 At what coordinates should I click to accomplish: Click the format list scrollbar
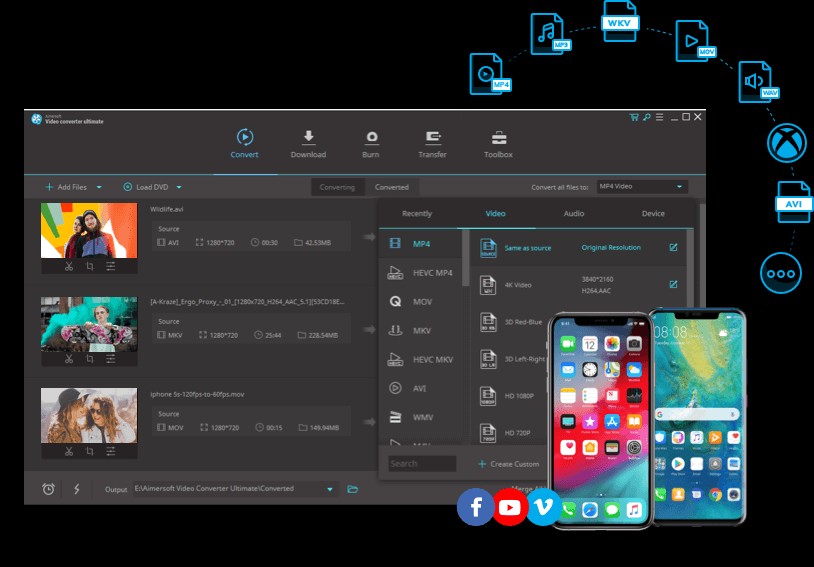[466, 260]
